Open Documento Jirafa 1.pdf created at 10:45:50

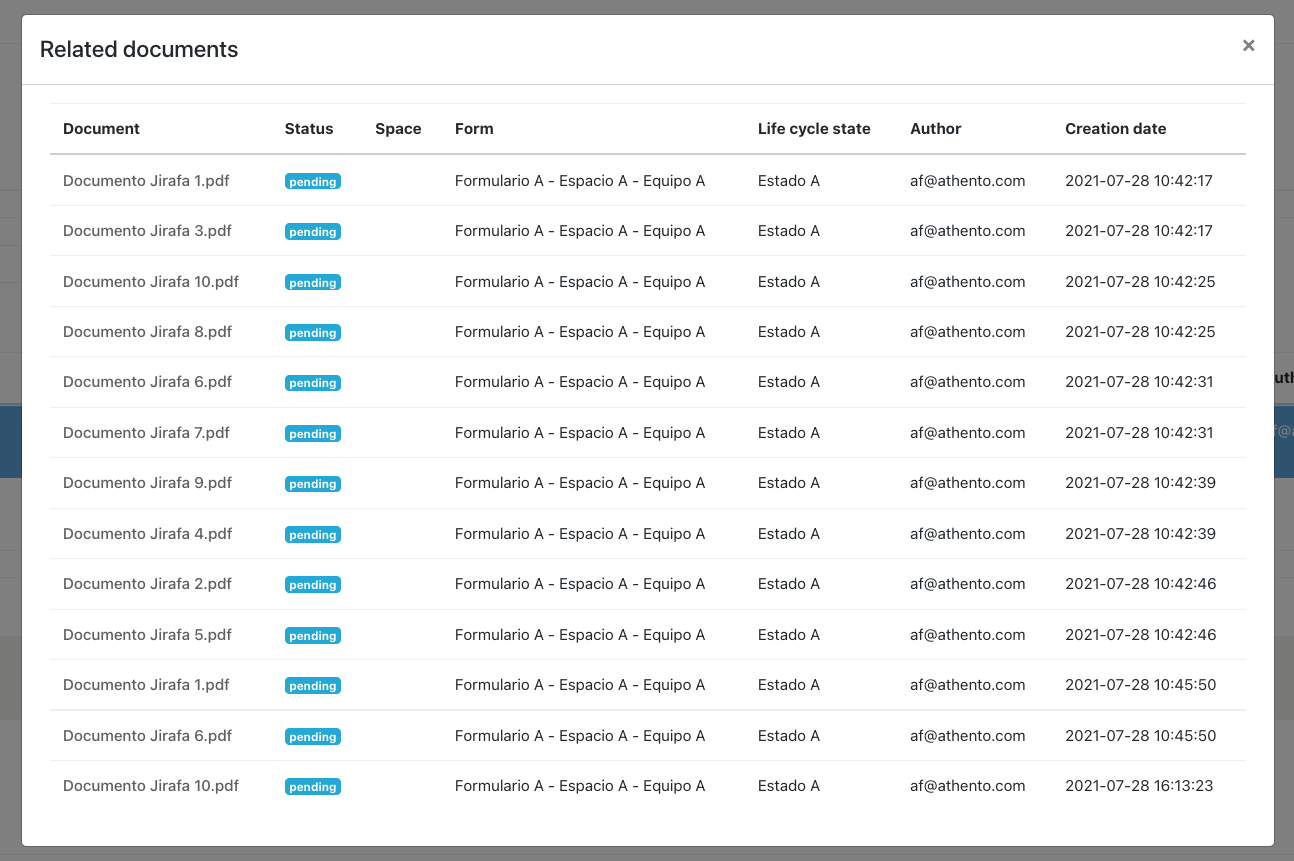[x=146, y=685]
